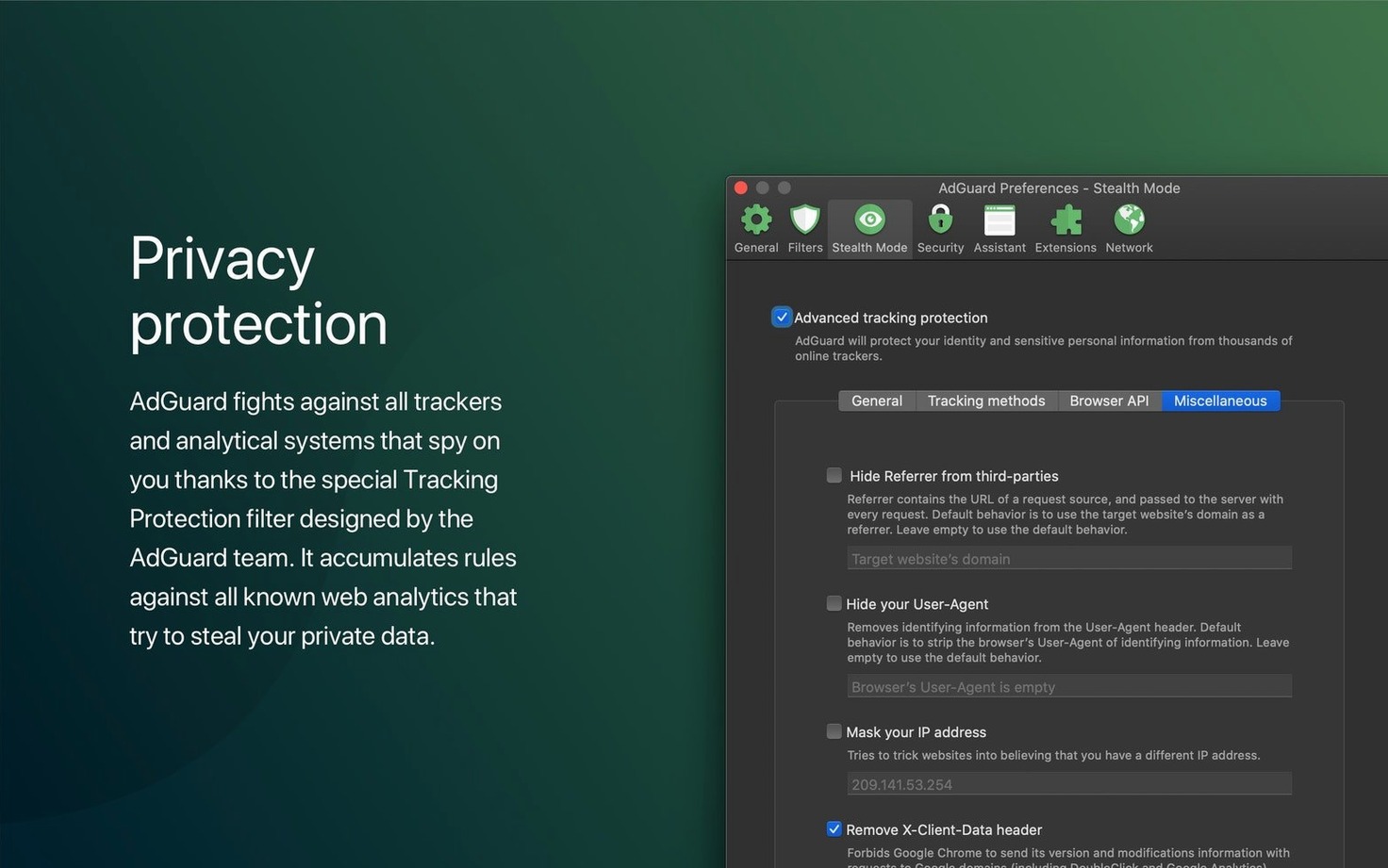Select the Miscellaneous tab
Image resolution: width=1388 pixels, height=868 pixels.
[x=1220, y=401]
